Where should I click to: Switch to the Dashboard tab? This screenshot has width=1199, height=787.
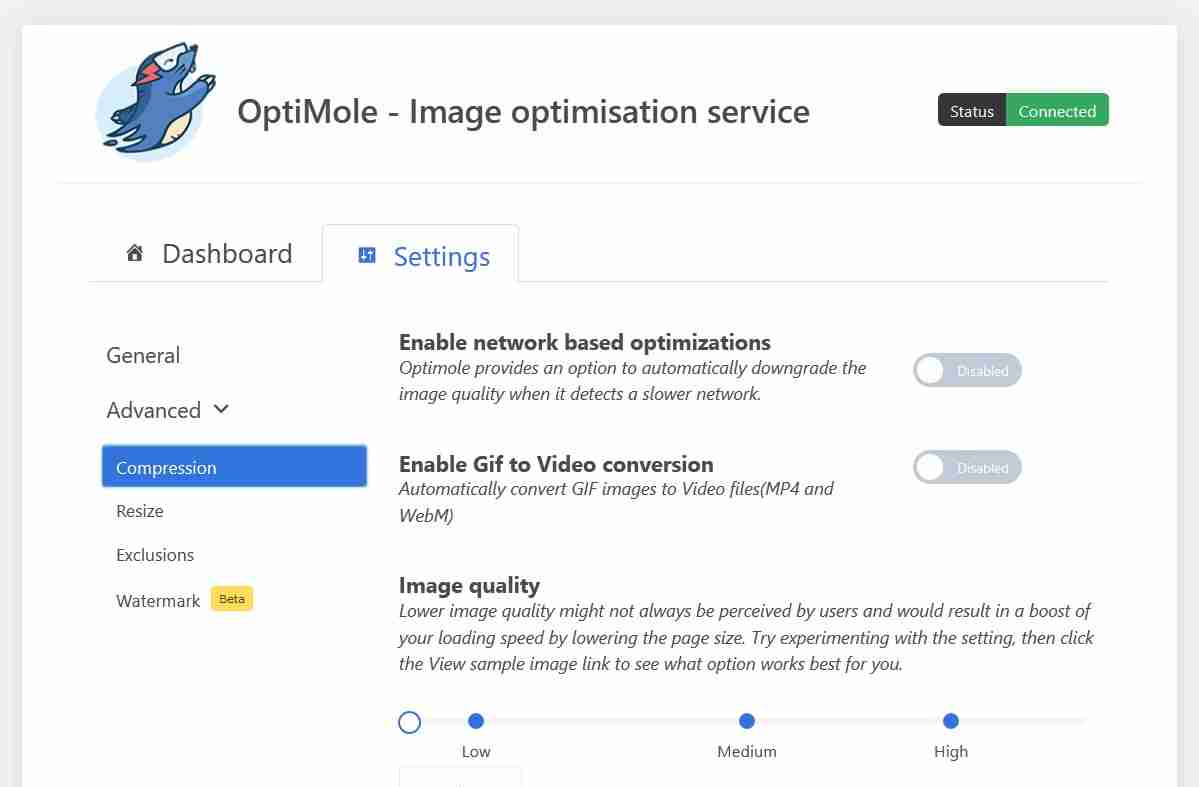[227, 253]
